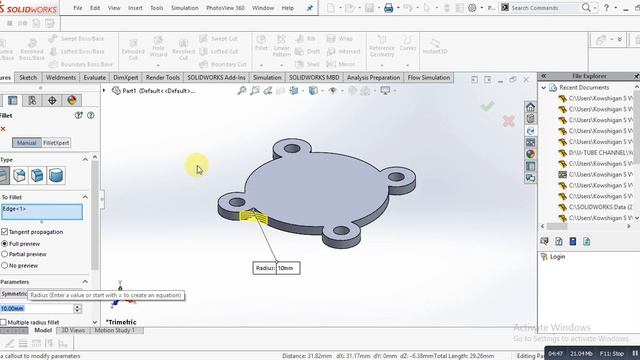Open SOLIDWORKS Resources home icon in task pane

pos(530,107)
